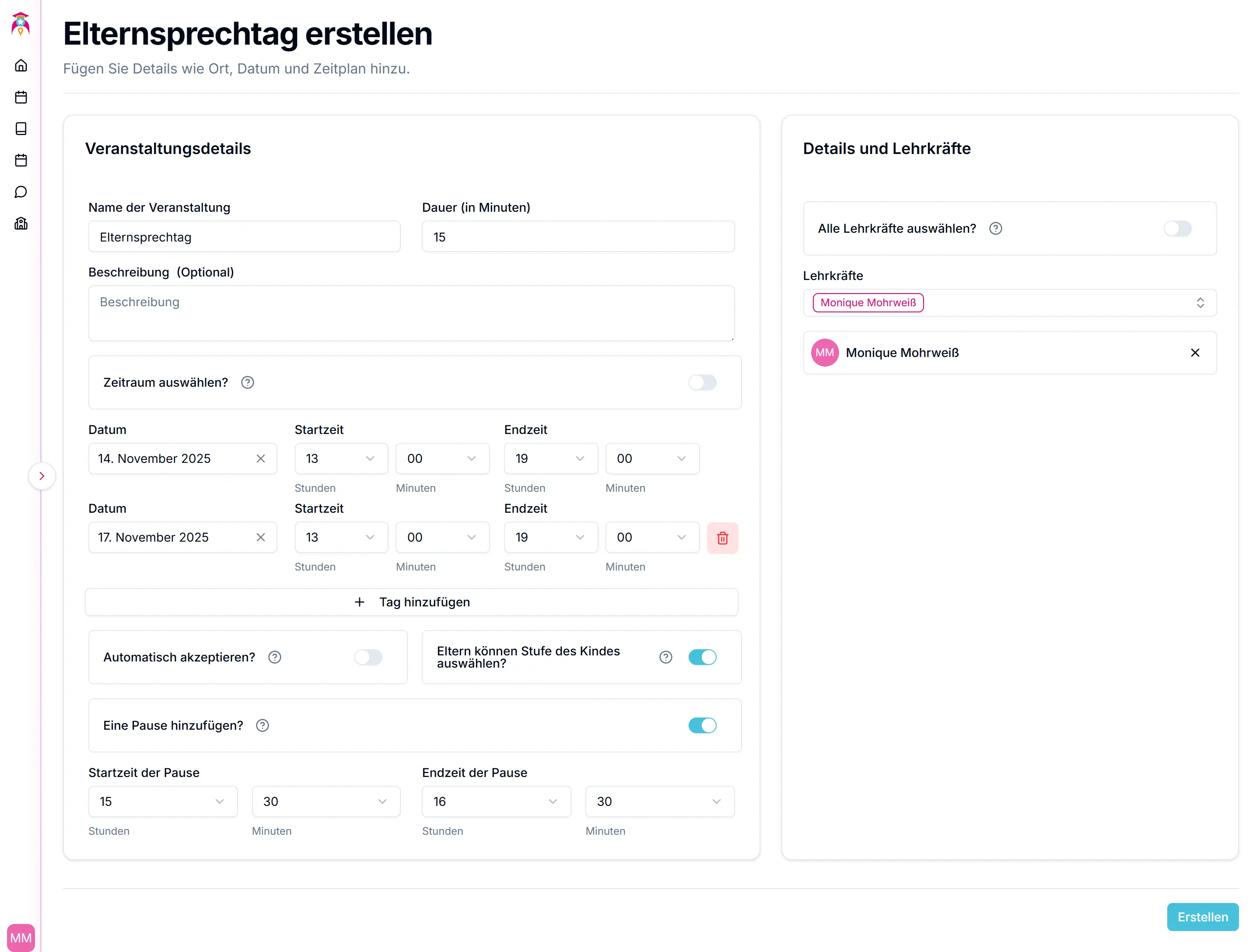Open the home icon in sidebar
This screenshot has width=1260, height=952.
(x=21, y=66)
